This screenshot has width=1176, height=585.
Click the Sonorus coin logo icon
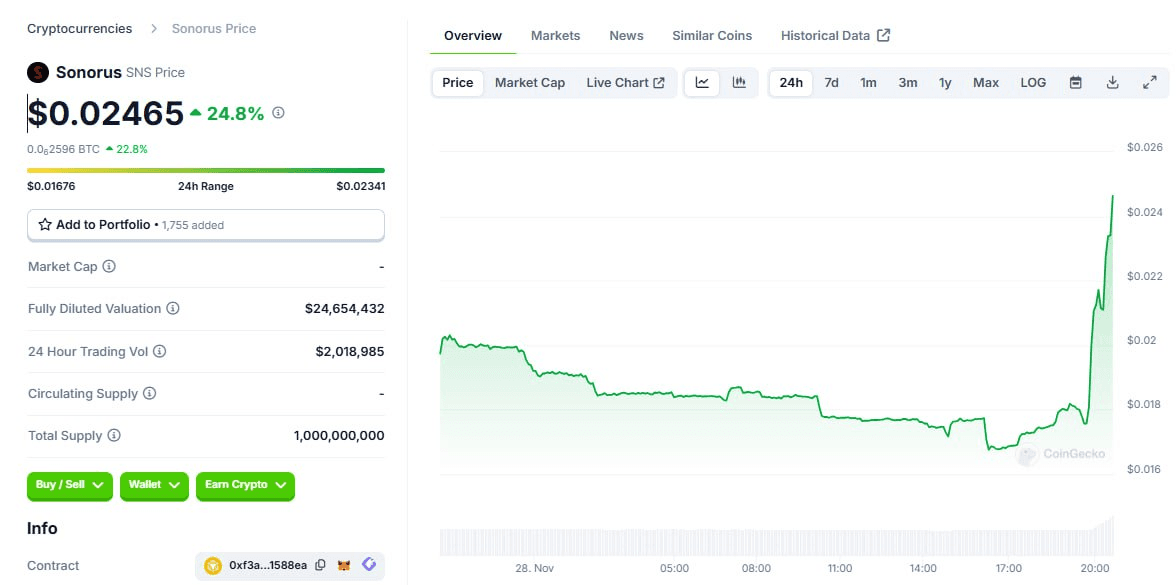pos(38,73)
